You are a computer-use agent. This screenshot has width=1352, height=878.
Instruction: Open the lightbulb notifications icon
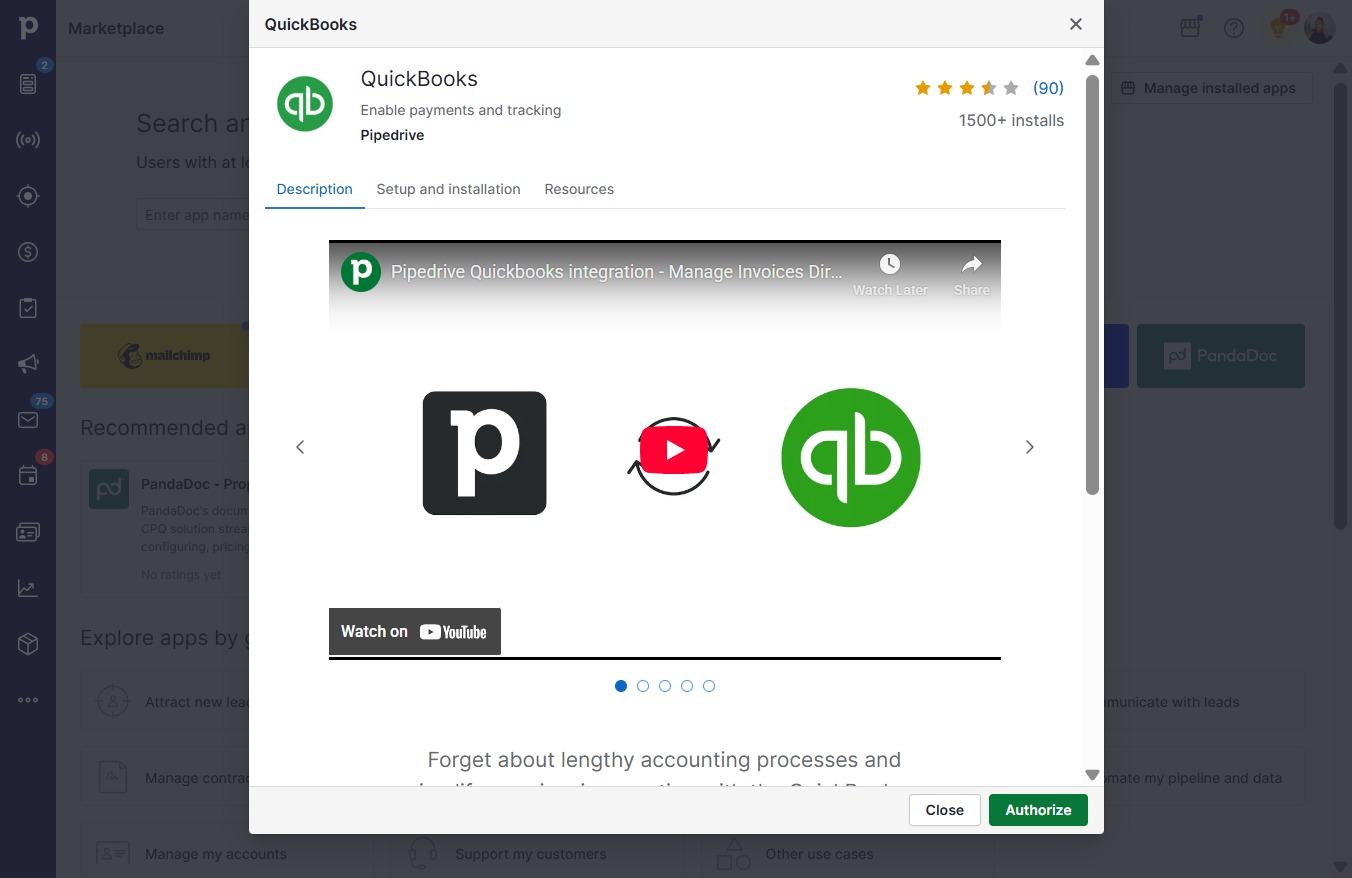(1278, 28)
